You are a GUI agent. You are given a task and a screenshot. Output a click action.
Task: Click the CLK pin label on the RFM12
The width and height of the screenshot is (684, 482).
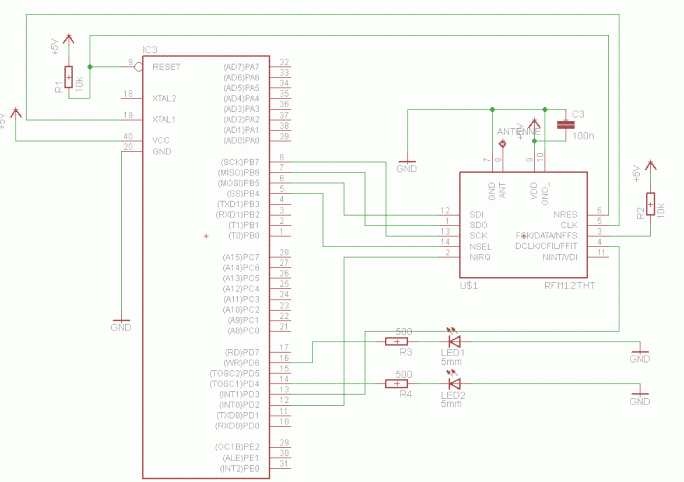pos(569,225)
